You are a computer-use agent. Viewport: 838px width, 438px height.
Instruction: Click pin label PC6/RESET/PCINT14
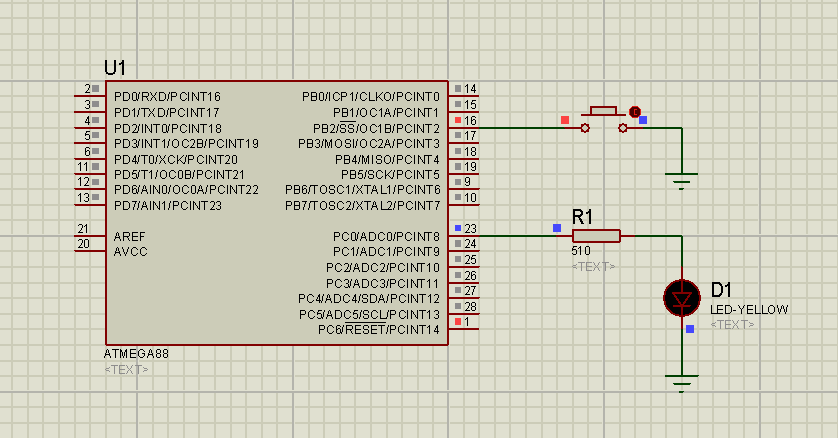pyautogui.click(x=379, y=330)
